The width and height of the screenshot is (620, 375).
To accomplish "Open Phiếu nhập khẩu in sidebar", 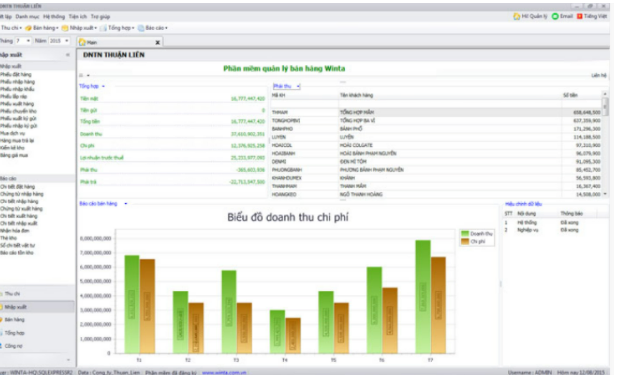I will [x=17, y=89].
